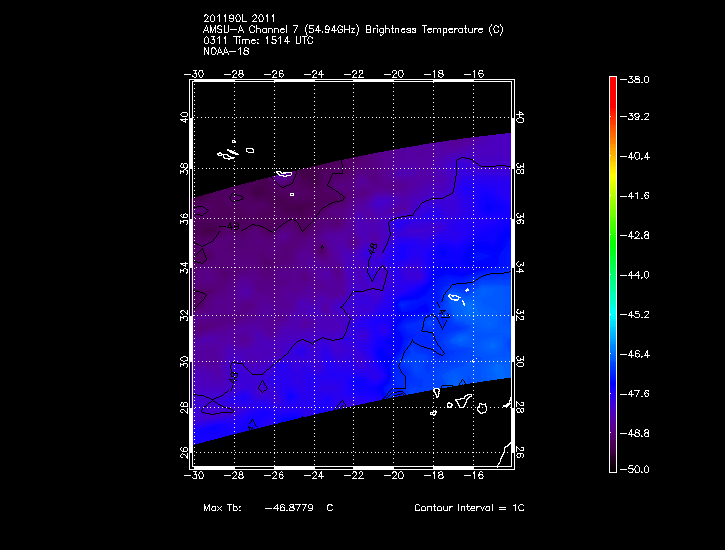
Task: Click the Azores island outlines near 38N, 28W
Action: (233, 152)
